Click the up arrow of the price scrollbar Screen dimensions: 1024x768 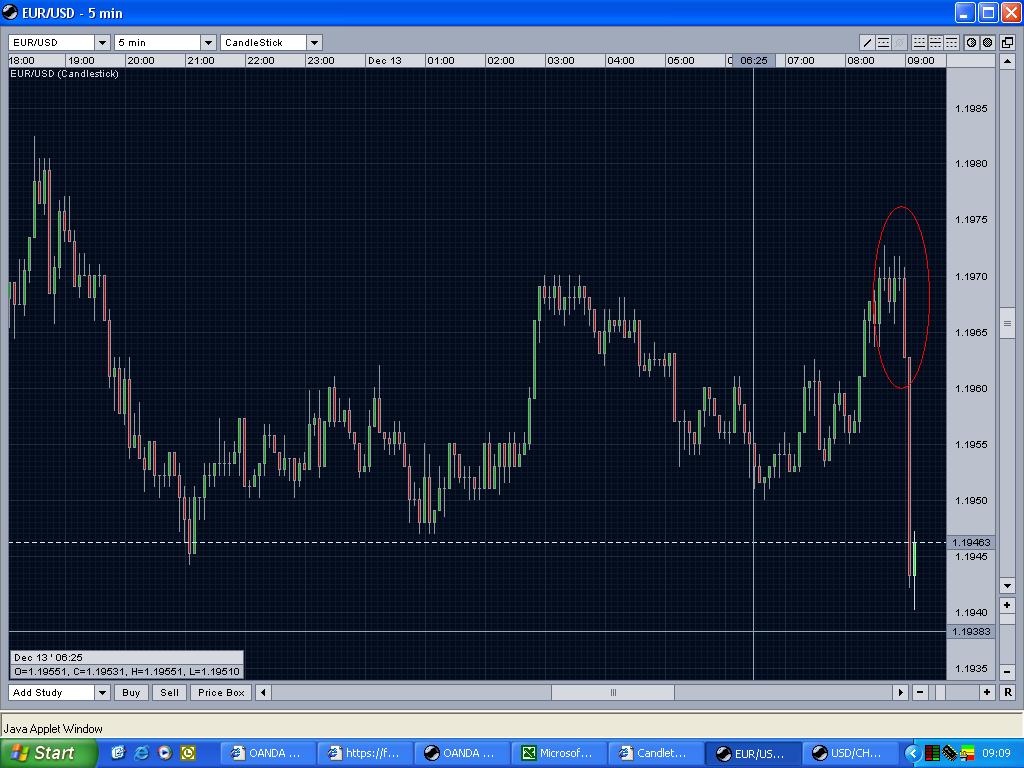(x=1007, y=62)
